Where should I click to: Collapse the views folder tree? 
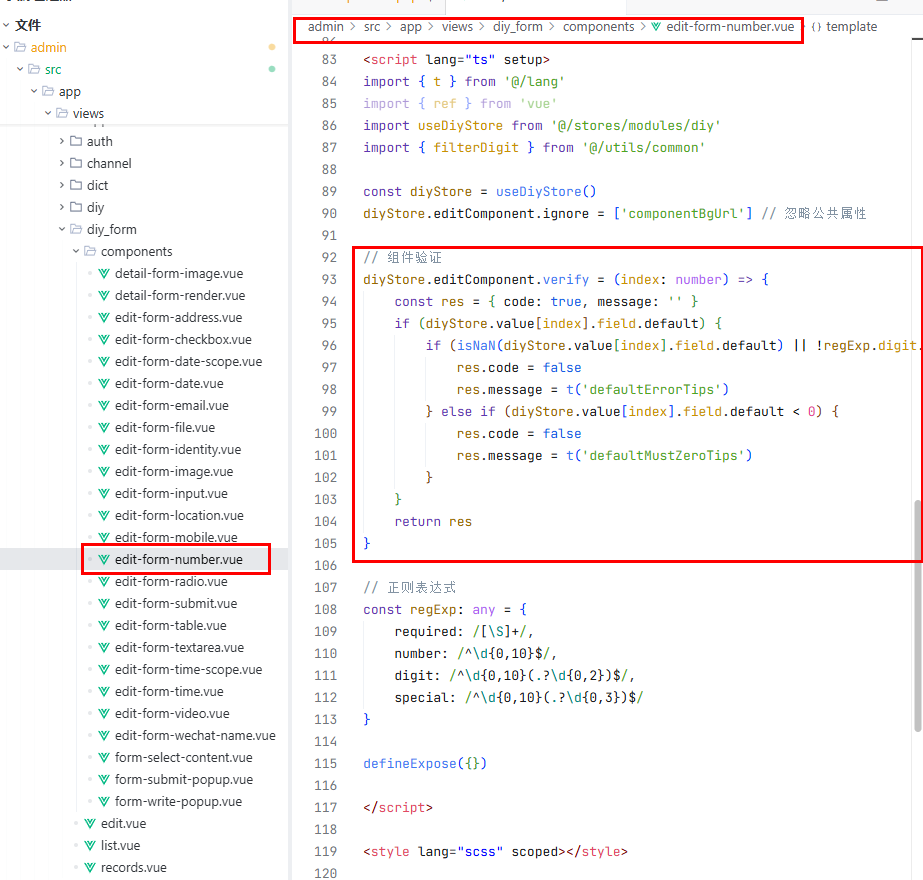pyautogui.click(x=48, y=114)
